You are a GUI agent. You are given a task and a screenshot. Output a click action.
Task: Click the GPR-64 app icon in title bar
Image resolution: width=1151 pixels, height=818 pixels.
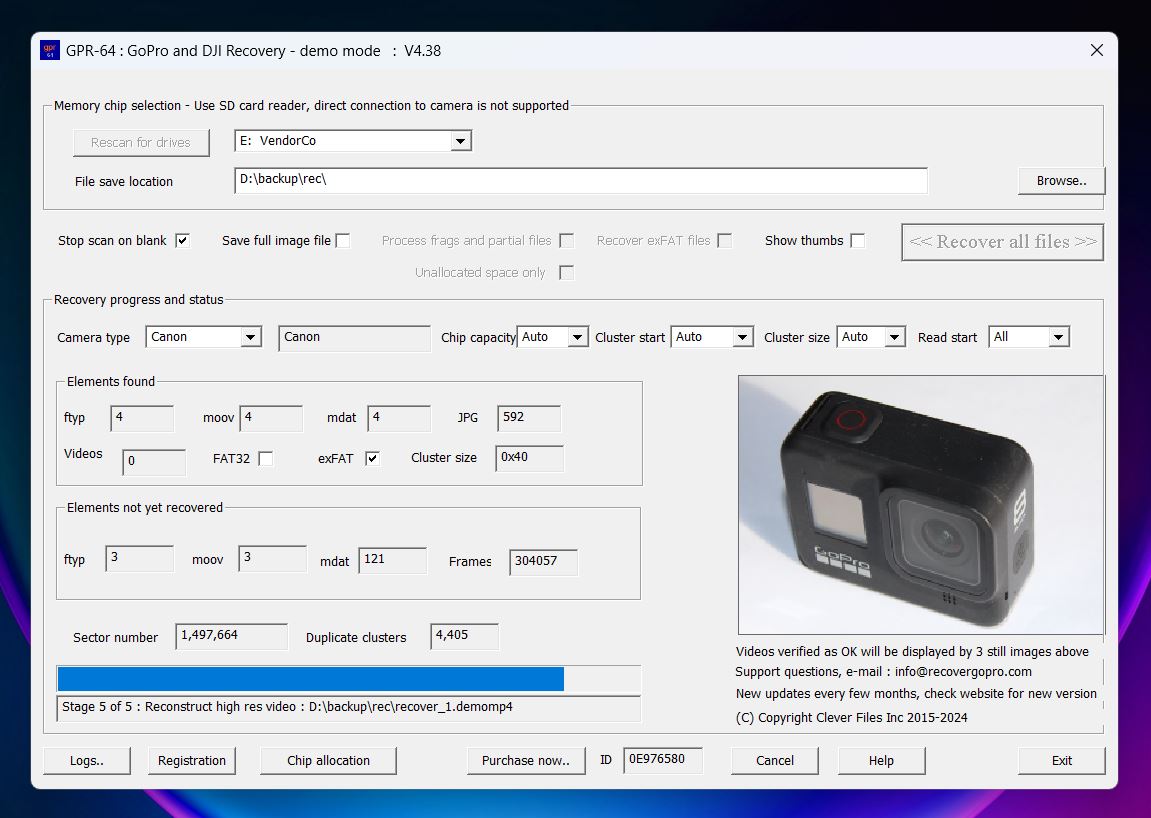49,51
